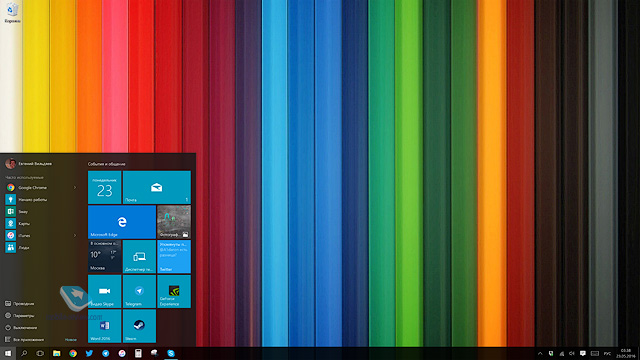Screen dimensions: 640x360
Task: Open the Get Started app with lightbulb icon
Action: [x=41, y=200]
